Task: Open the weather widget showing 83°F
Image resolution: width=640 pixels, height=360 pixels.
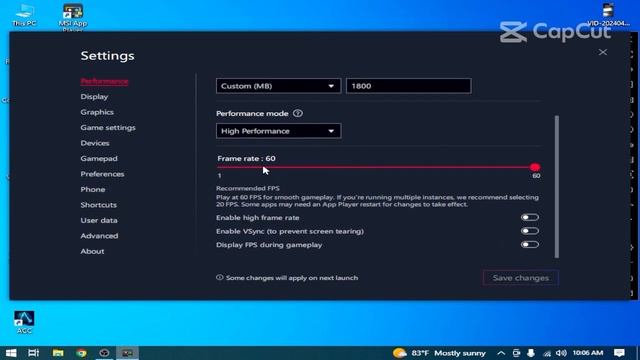Action: (x=439, y=353)
